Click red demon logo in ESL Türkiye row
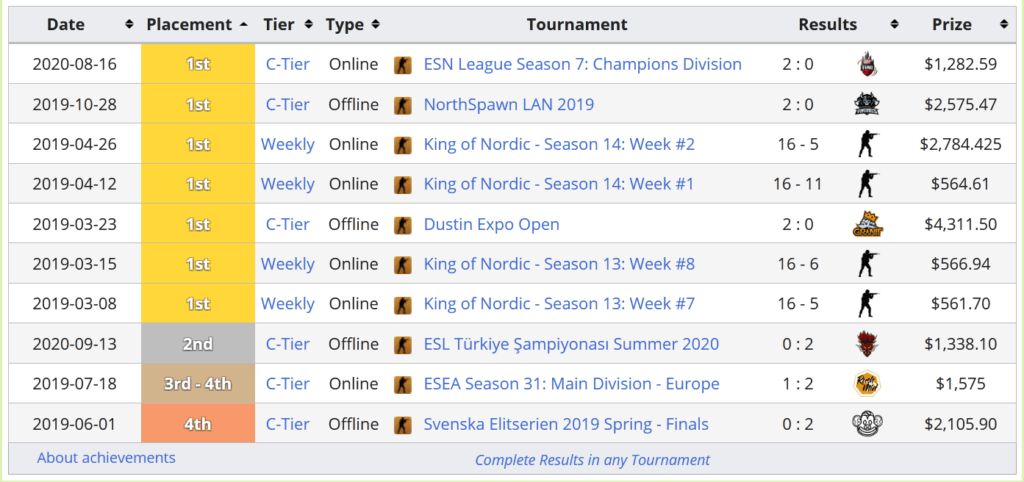Image resolution: width=1024 pixels, height=482 pixels. tap(867, 344)
